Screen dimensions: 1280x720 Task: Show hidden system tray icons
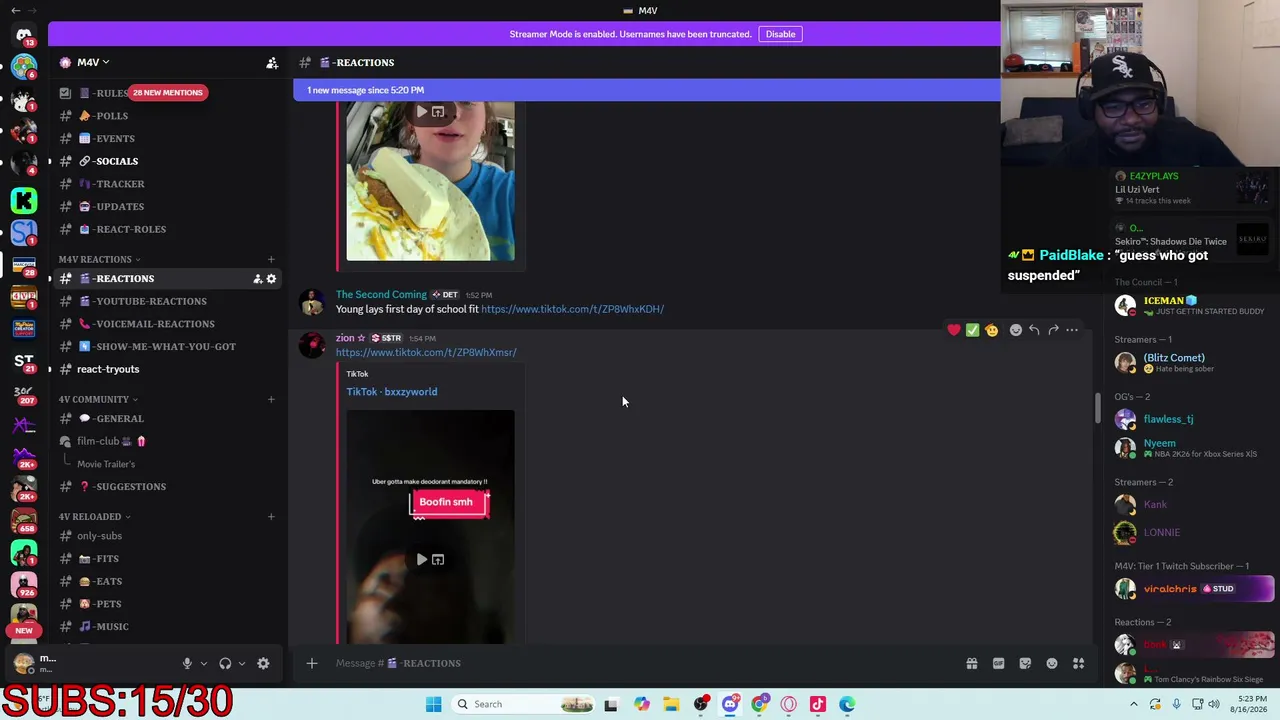tap(1133, 704)
